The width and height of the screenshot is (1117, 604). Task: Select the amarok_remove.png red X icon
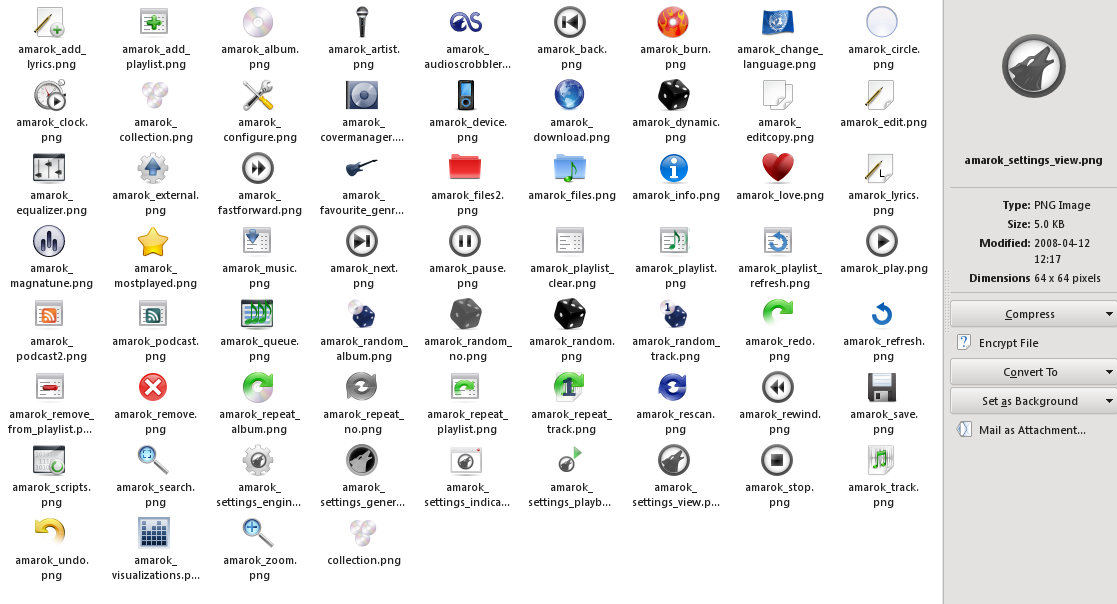click(x=154, y=387)
